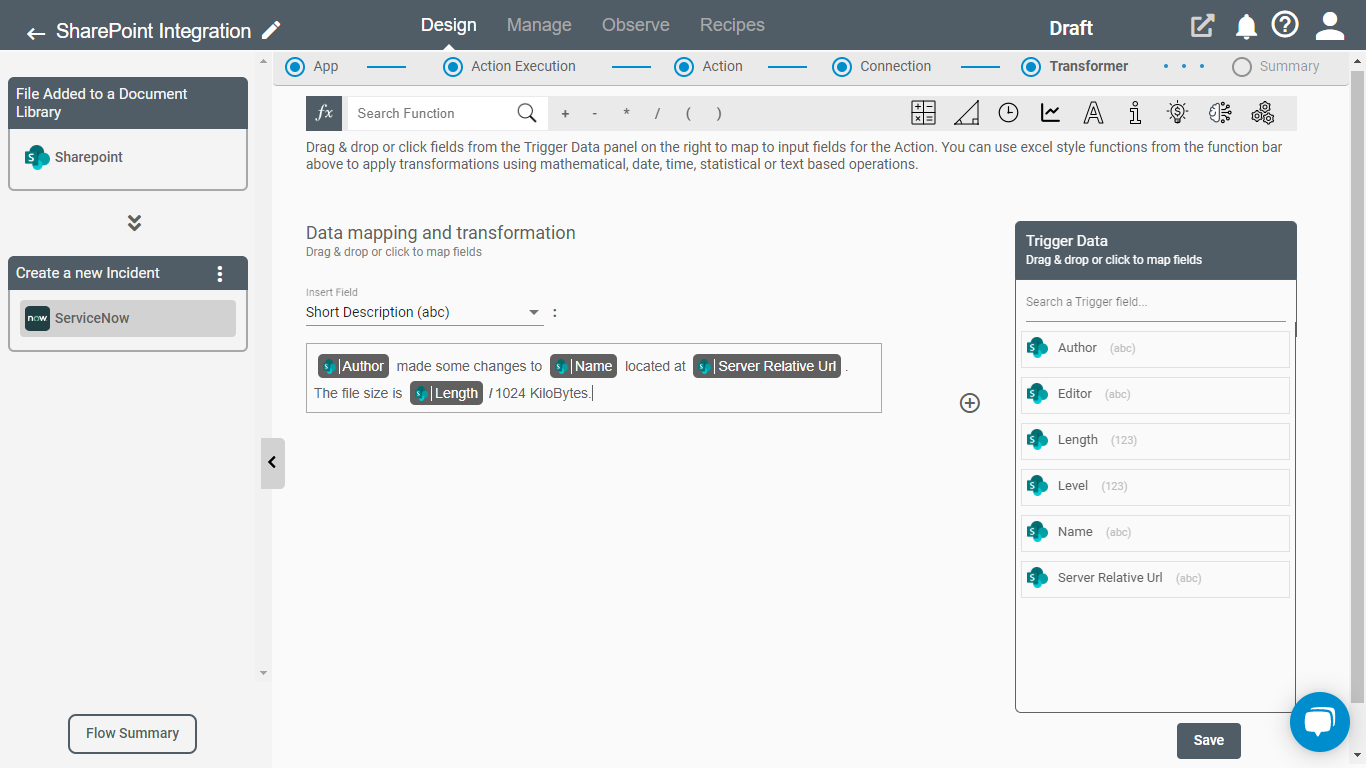Select the Summary step radio button
This screenshot has width=1366, height=768.
click(x=1242, y=67)
